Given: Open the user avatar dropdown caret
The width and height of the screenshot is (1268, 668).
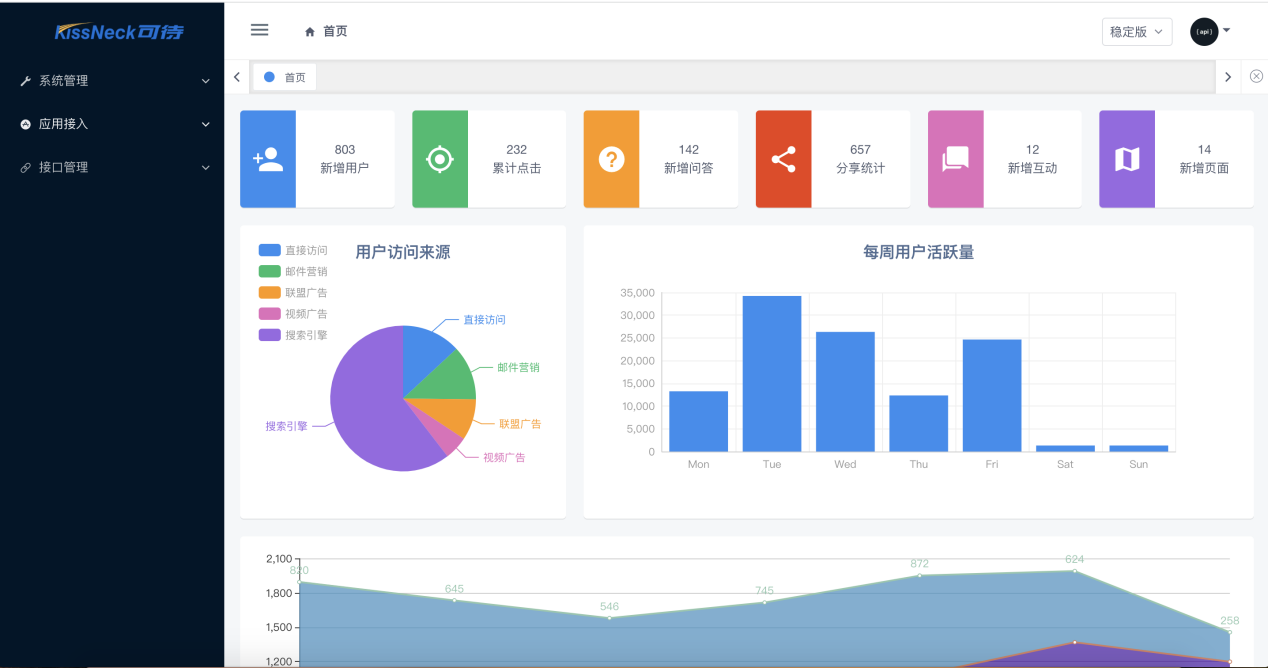Looking at the screenshot, I should (1227, 30).
